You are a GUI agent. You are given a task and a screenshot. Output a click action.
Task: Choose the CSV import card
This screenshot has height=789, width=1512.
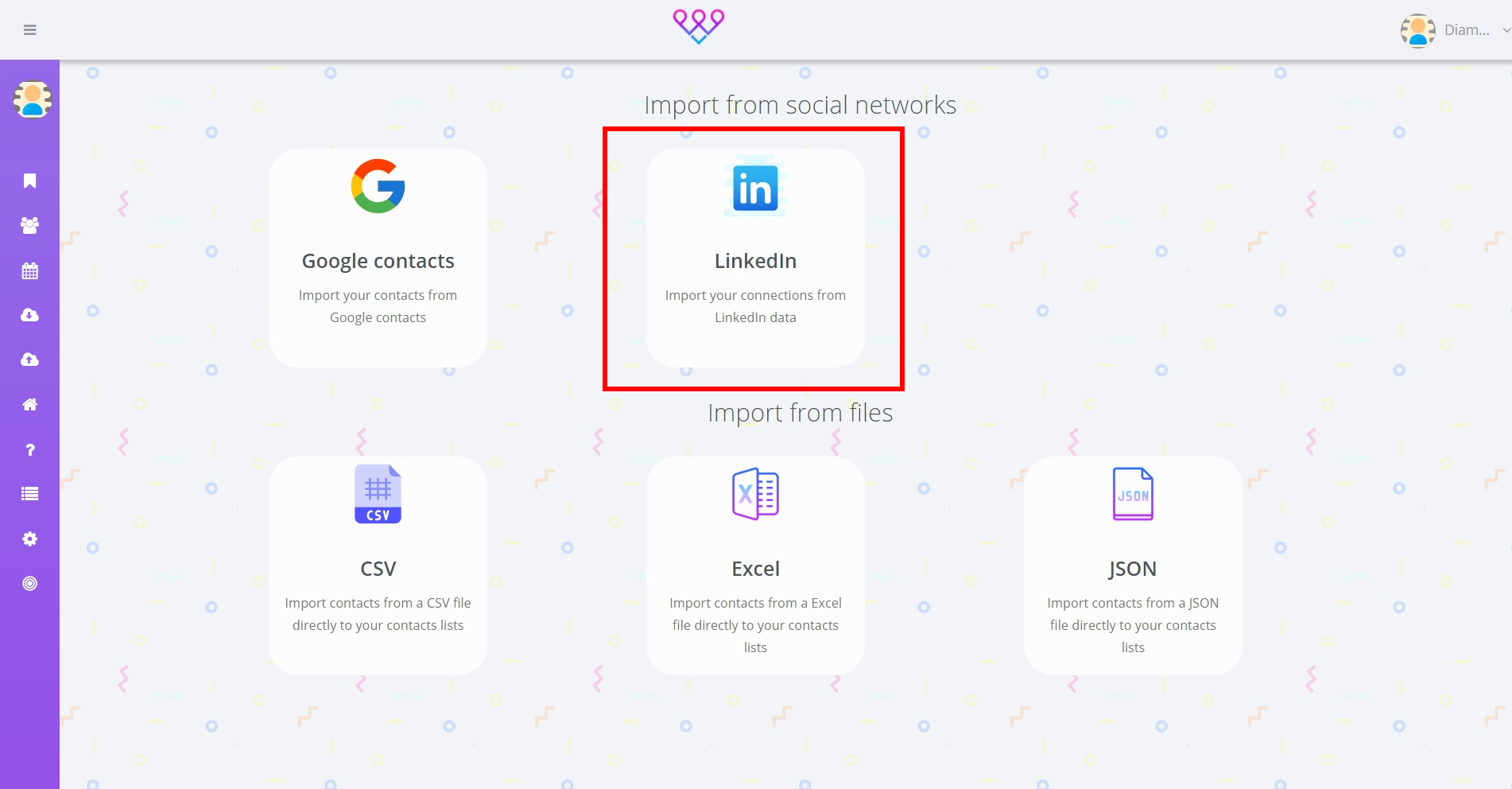[x=378, y=566]
